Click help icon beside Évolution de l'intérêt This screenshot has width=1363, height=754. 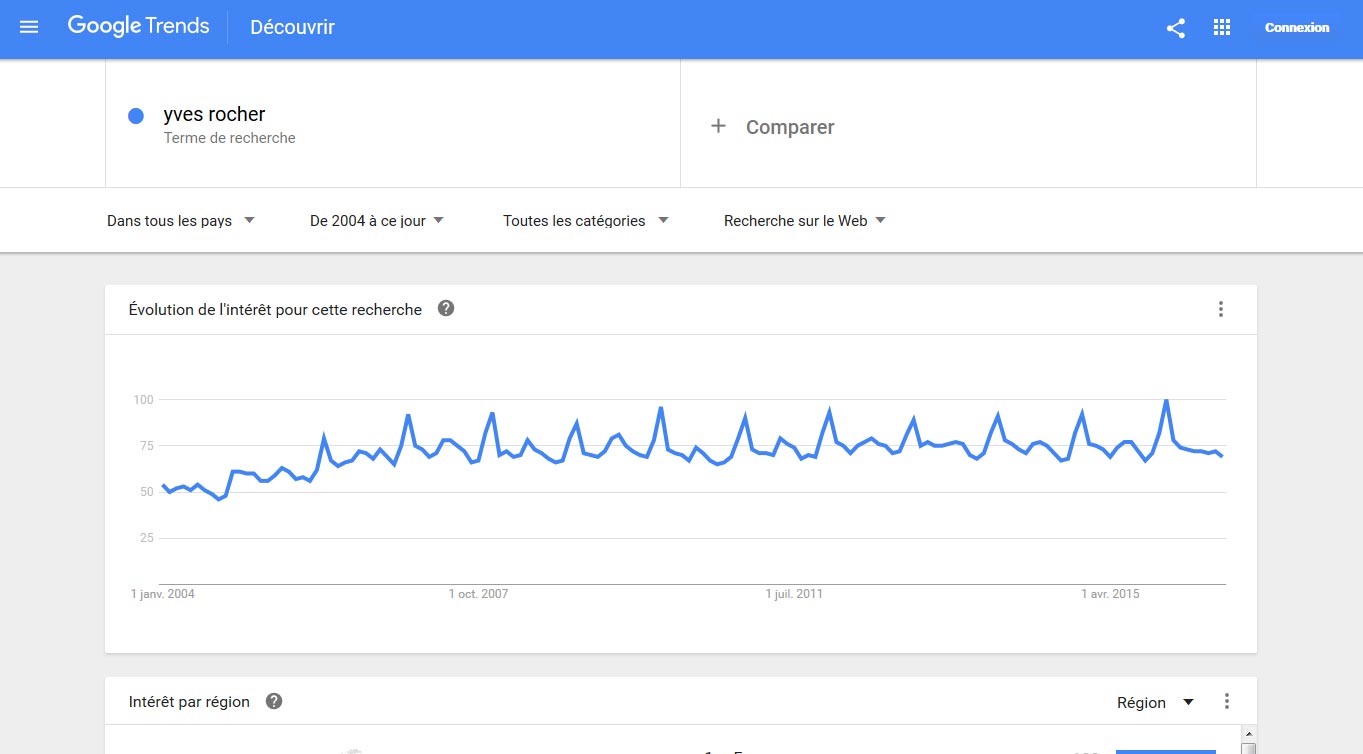point(446,308)
